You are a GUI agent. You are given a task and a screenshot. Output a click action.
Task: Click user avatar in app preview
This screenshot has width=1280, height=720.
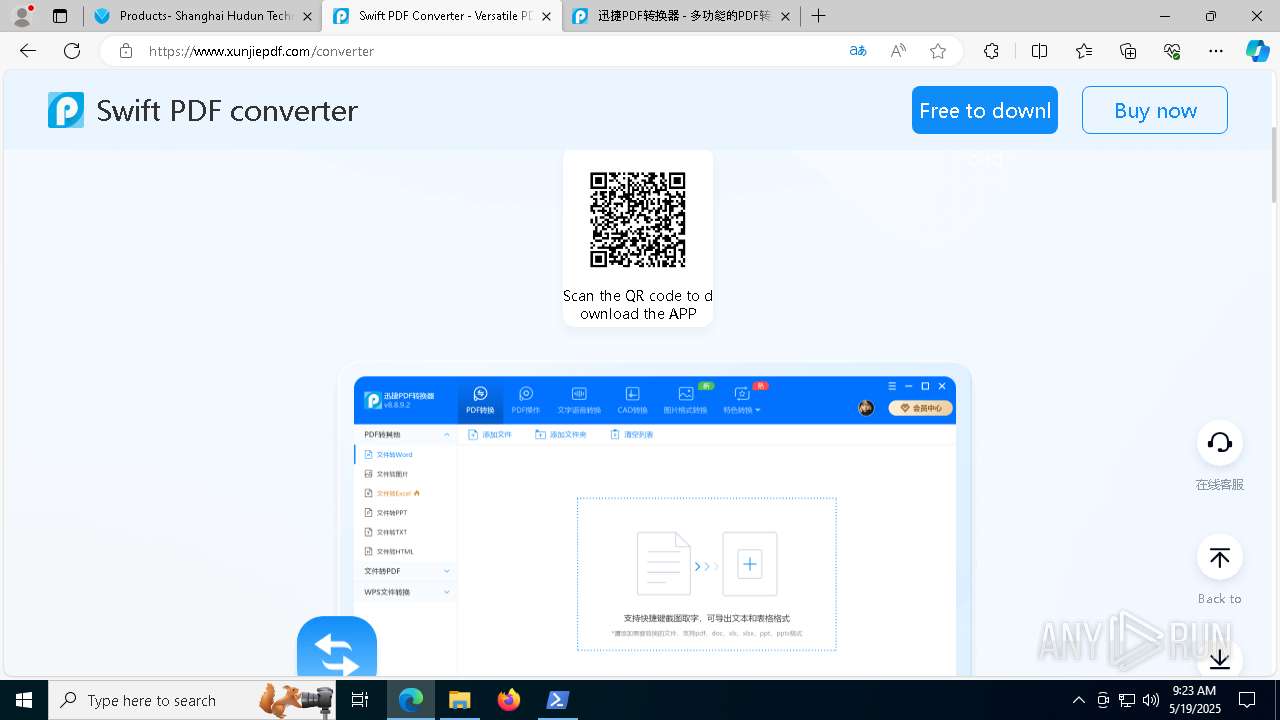[x=866, y=408]
